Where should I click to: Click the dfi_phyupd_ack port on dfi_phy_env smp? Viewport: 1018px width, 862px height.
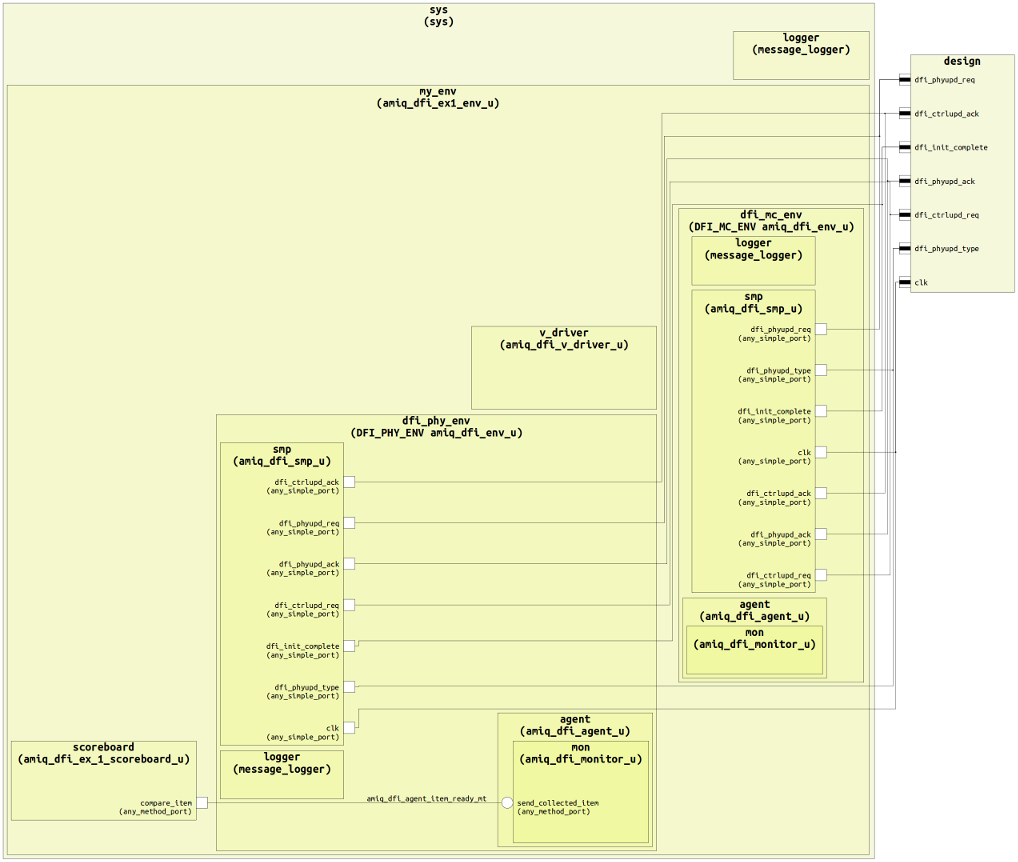pyautogui.click(x=350, y=564)
